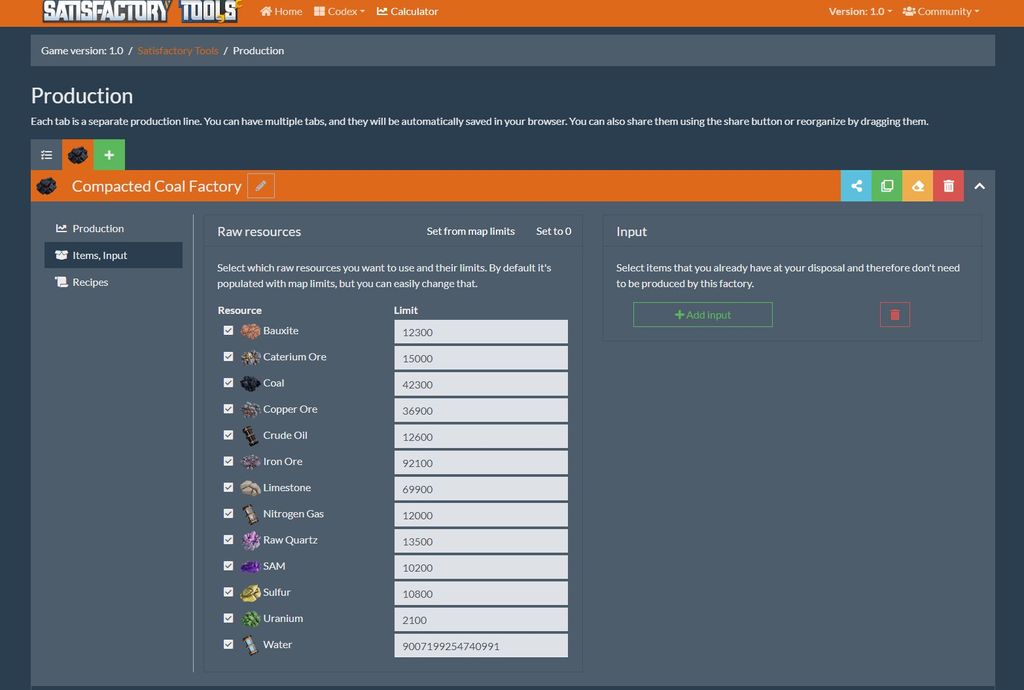Click the yellow eraser clear icon

tap(918, 186)
